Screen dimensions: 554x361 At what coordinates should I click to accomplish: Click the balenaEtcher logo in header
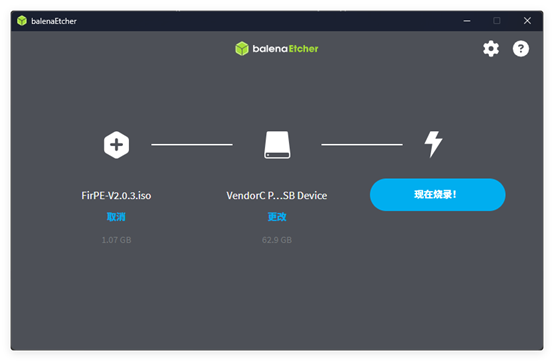pos(277,49)
